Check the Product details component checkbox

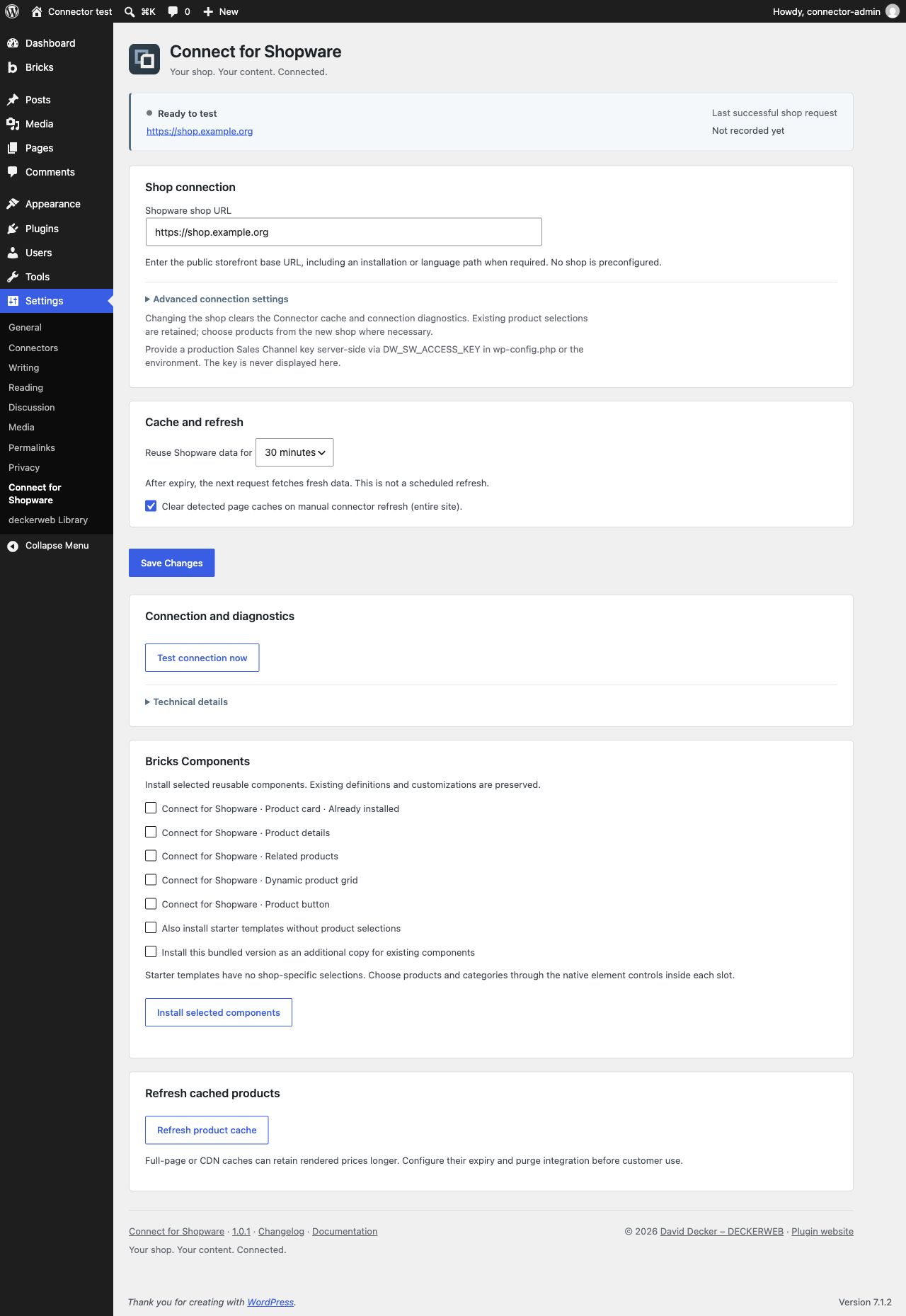tap(151, 832)
